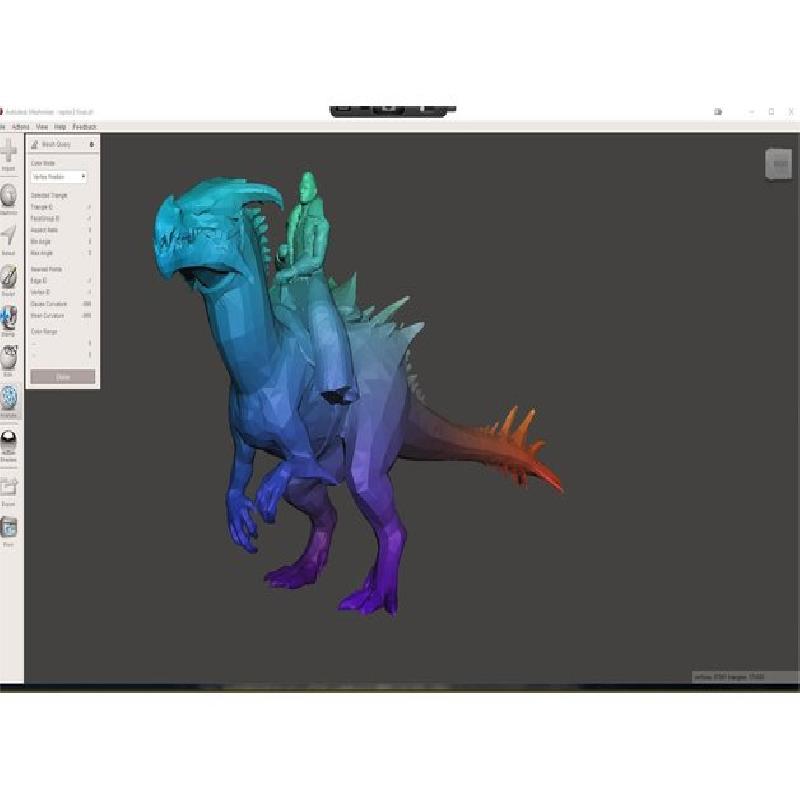800x800 pixels.
Task: Open the Shaders panel icon
Action: click(x=8, y=442)
